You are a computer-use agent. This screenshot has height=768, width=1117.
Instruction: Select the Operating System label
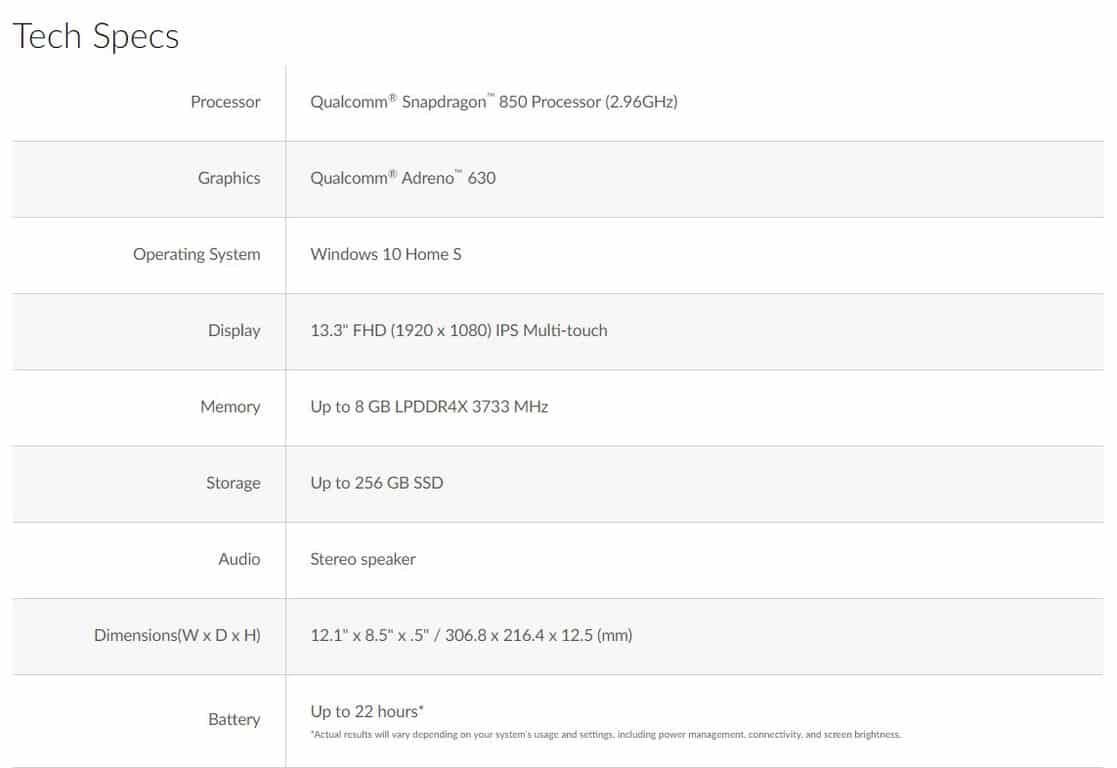[x=197, y=254]
